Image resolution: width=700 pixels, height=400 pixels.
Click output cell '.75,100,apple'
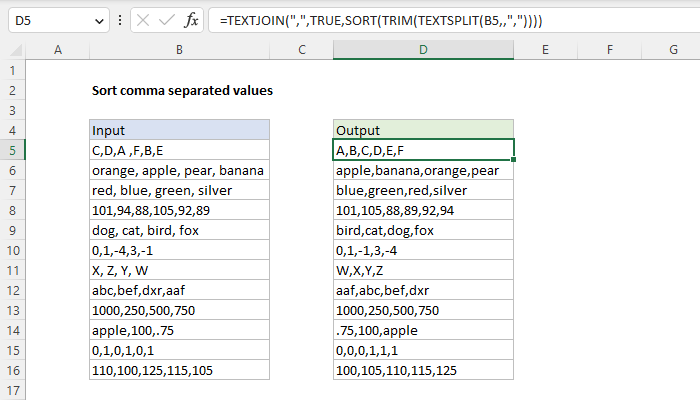click(x=423, y=330)
